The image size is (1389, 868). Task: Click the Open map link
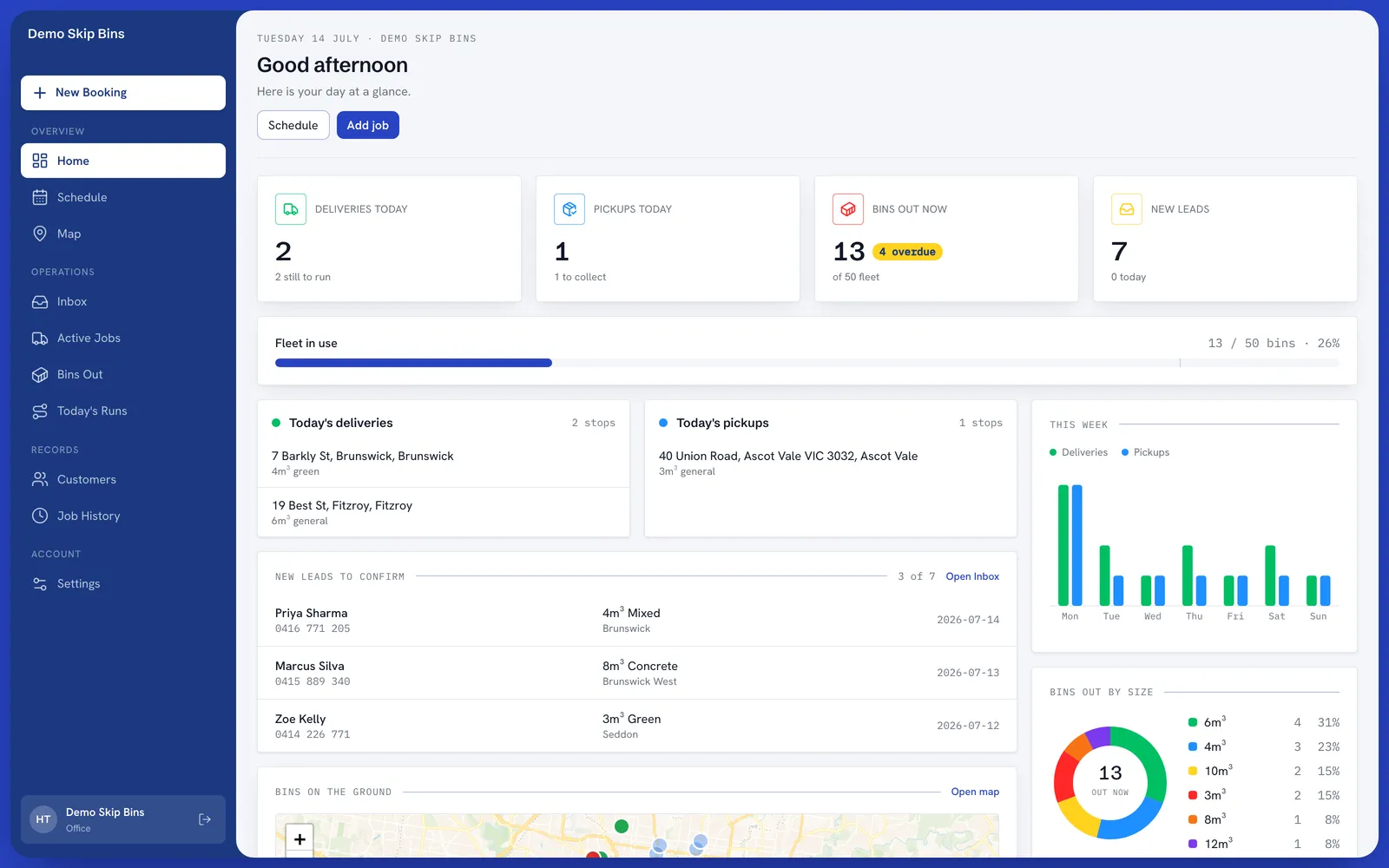975,792
